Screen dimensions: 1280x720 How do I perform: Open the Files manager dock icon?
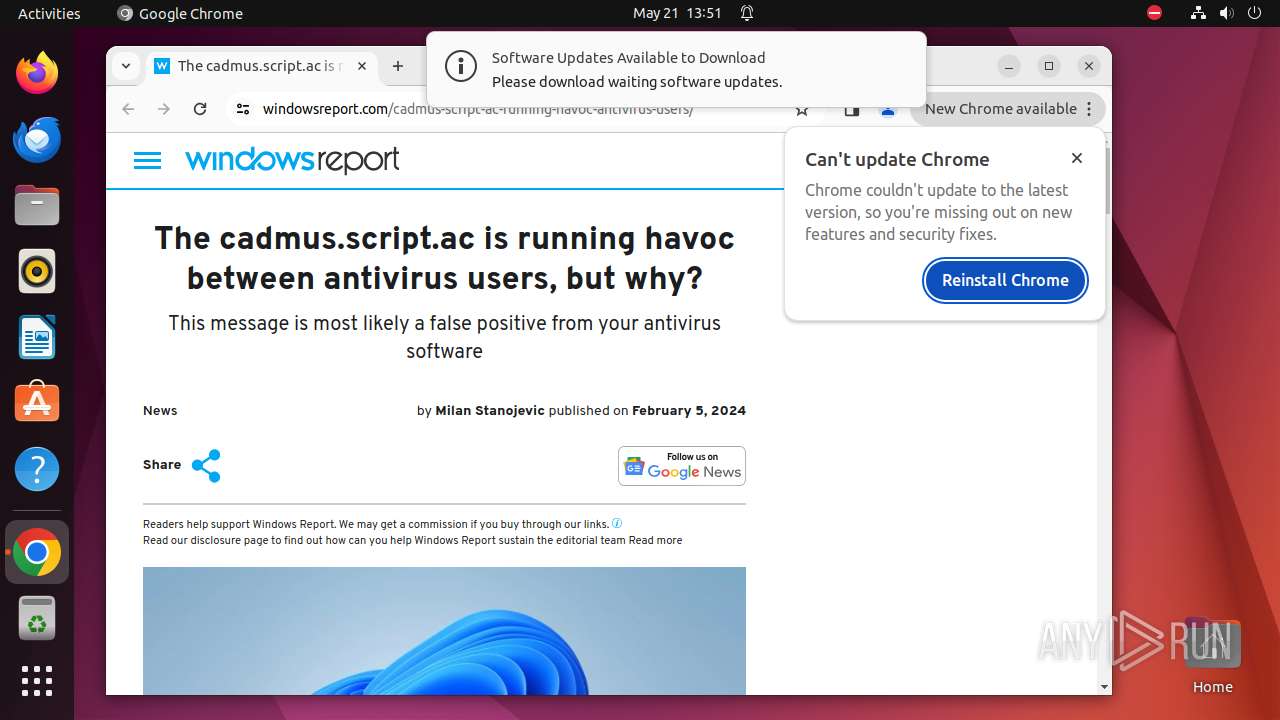coord(37,205)
